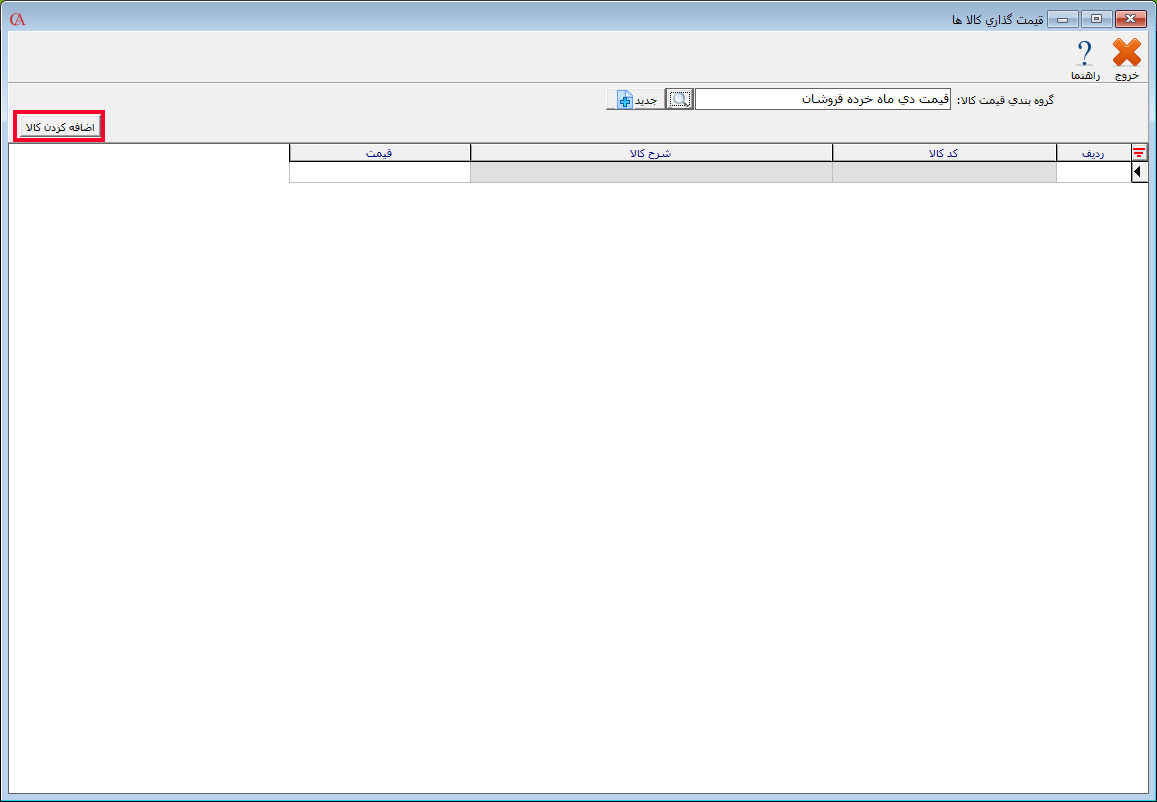This screenshot has height=802, width=1157.
Task: Click the app logo in title bar
Action: pyautogui.click(x=17, y=19)
